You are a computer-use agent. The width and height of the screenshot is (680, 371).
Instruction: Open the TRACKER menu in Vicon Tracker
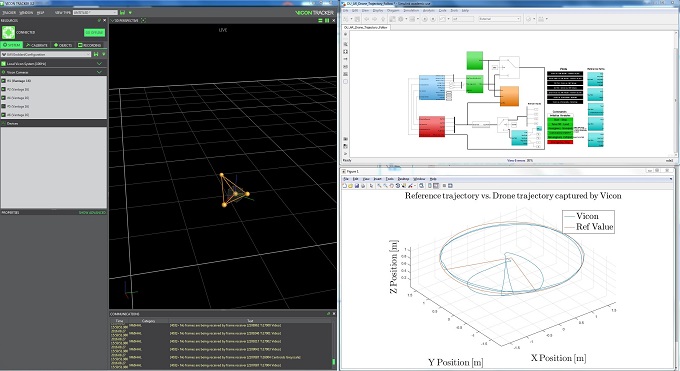pyautogui.click(x=9, y=13)
